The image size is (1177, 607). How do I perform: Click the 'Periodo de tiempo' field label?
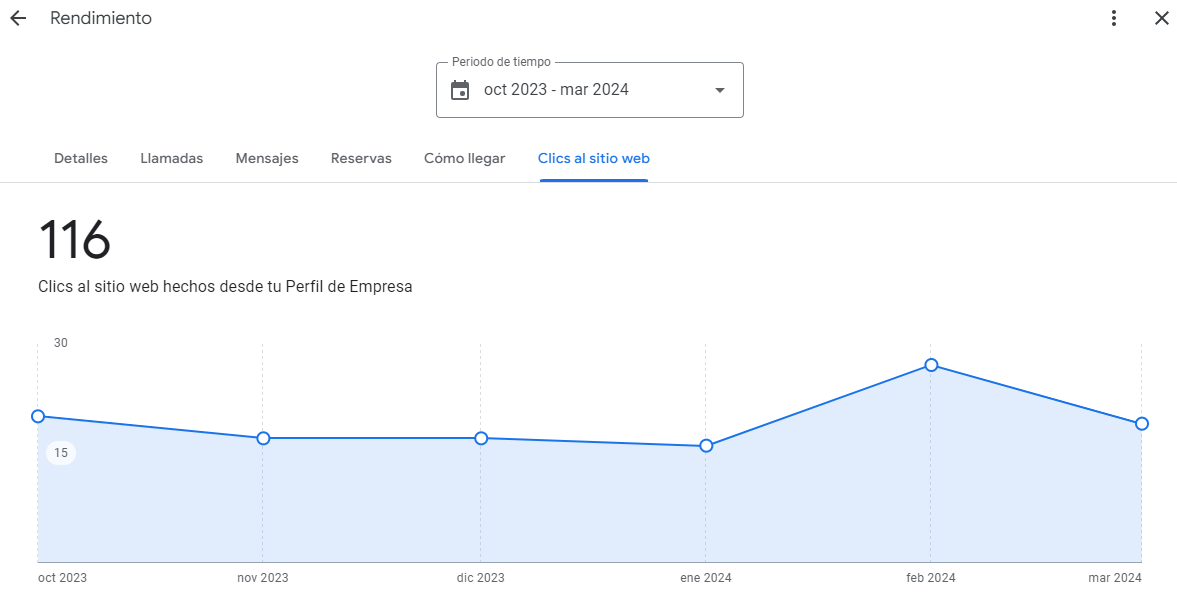click(x=501, y=62)
